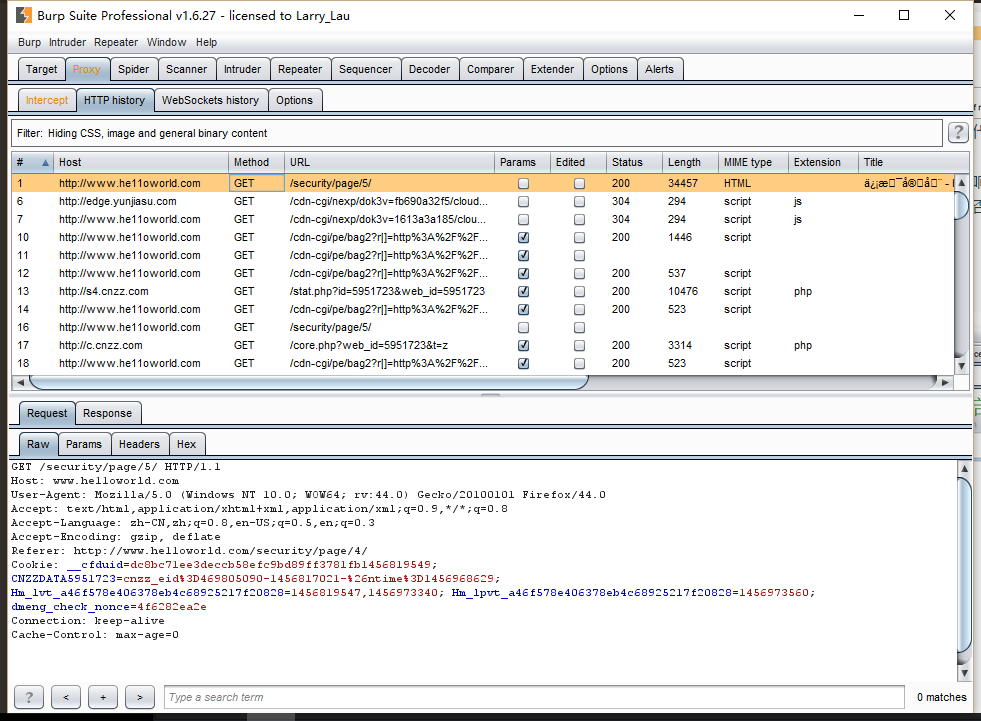Go to next search match arrow
981x721 pixels.
point(140,697)
